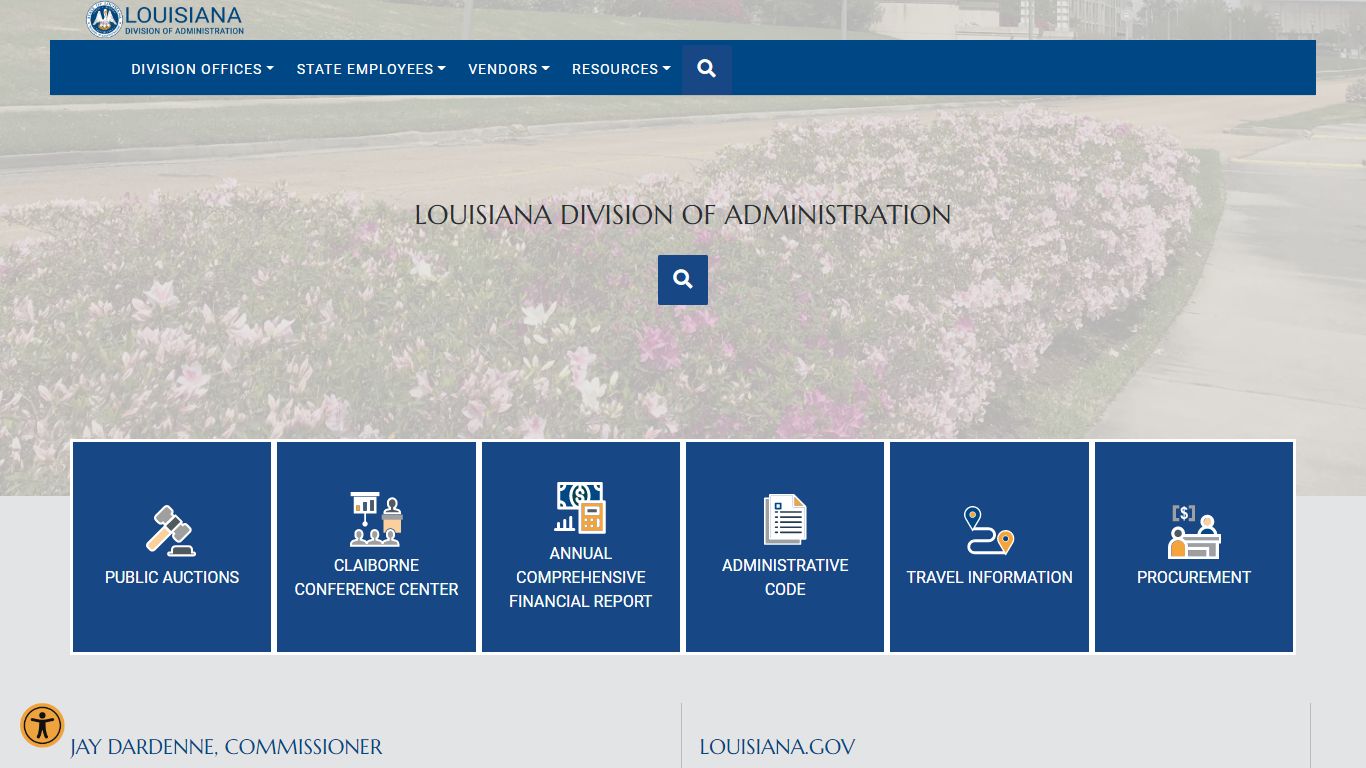This screenshot has width=1366, height=768.
Task: Click the Louisiana.gov heading
Action: click(777, 747)
